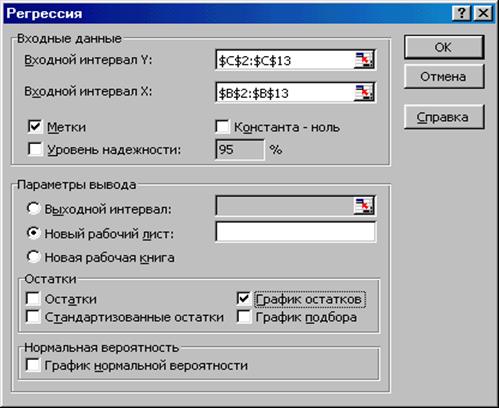The width and height of the screenshot is (499, 408).
Task: Enable Уровень надежности checkbox
Action: [35, 149]
